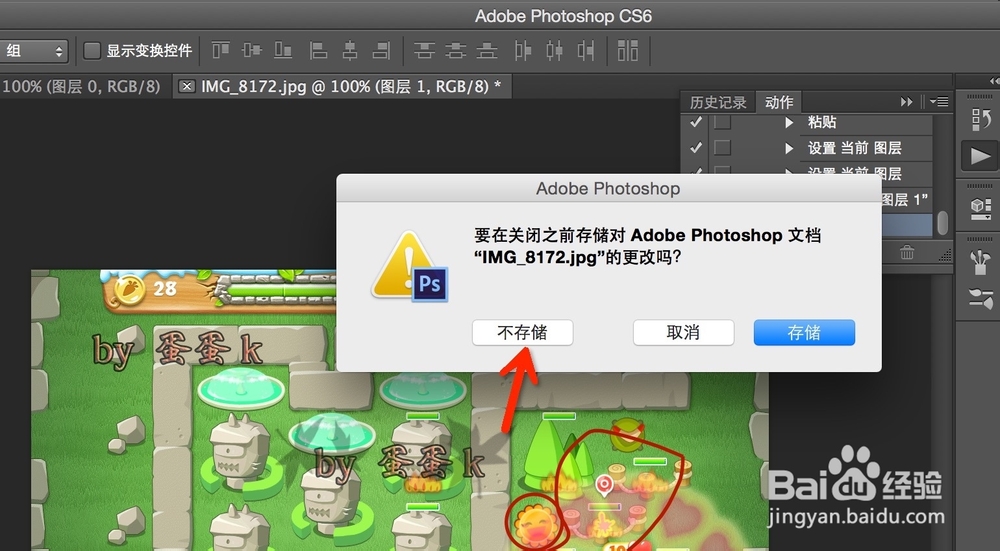Click the Align horizontal centers icon
Image resolution: width=1000 pixels, height=551 pixels.
click(x=349, y=50)
